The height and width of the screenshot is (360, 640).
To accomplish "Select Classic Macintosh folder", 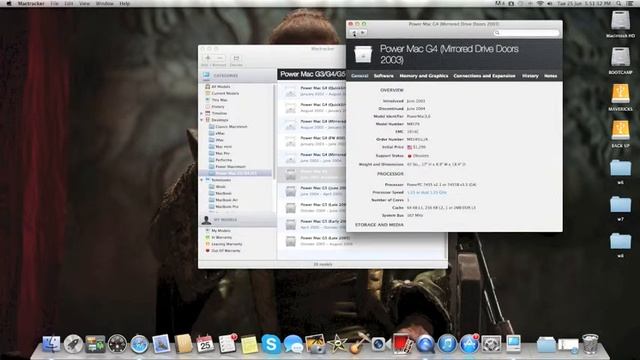I will pyautogui.click(x=231, y=127).
